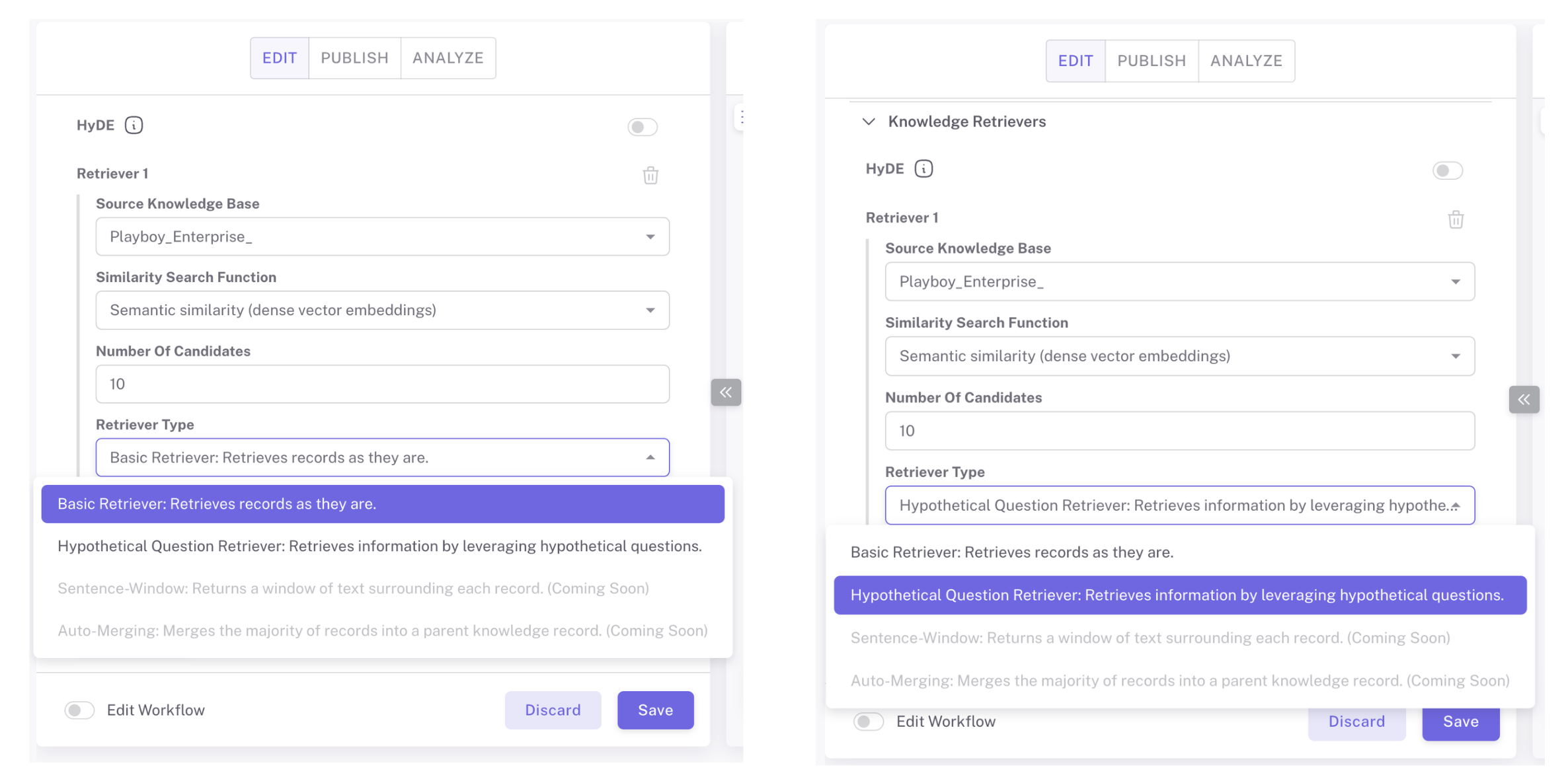1568x781 pixels.
Task: Delete Retriever 1 in right panel
Action: (x=1456, y=219)
